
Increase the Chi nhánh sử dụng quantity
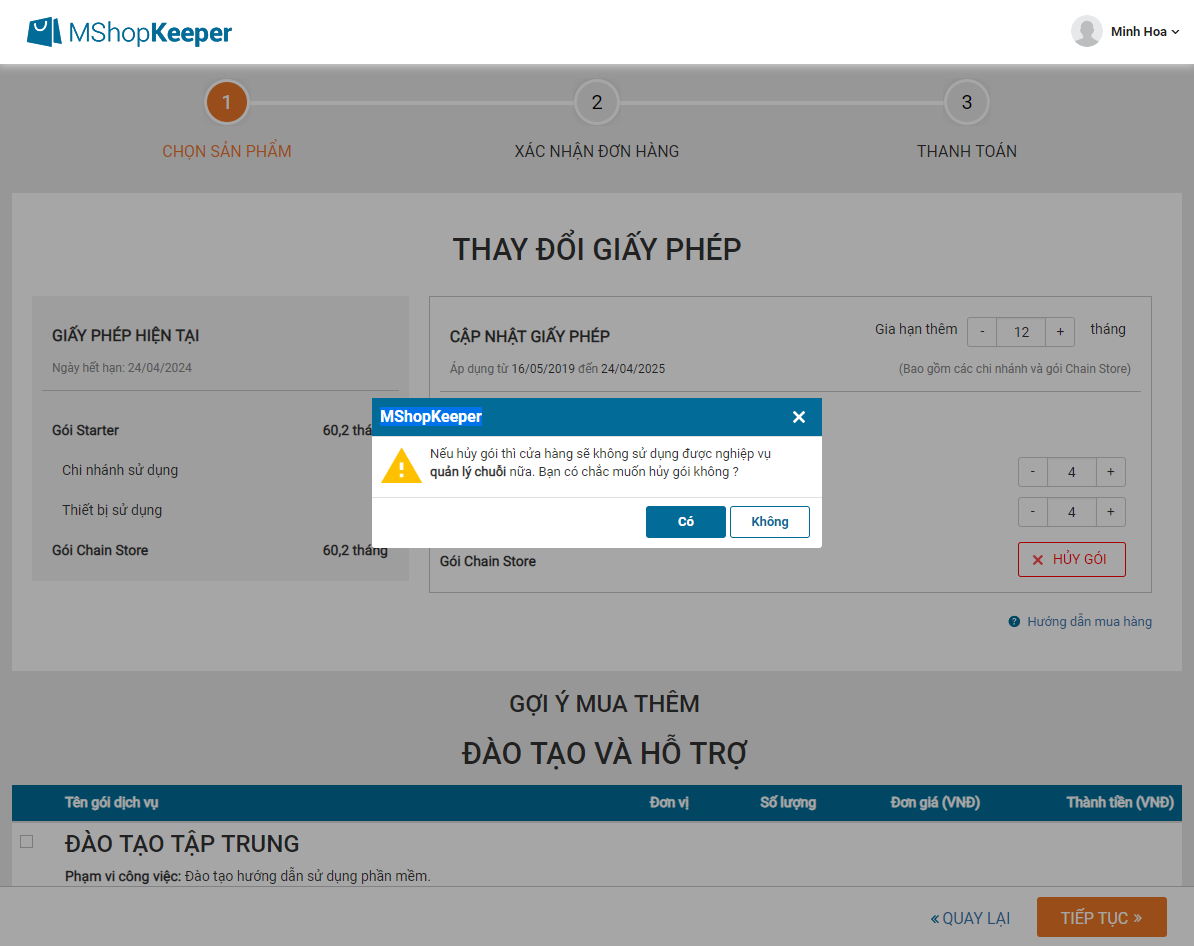1110,472
